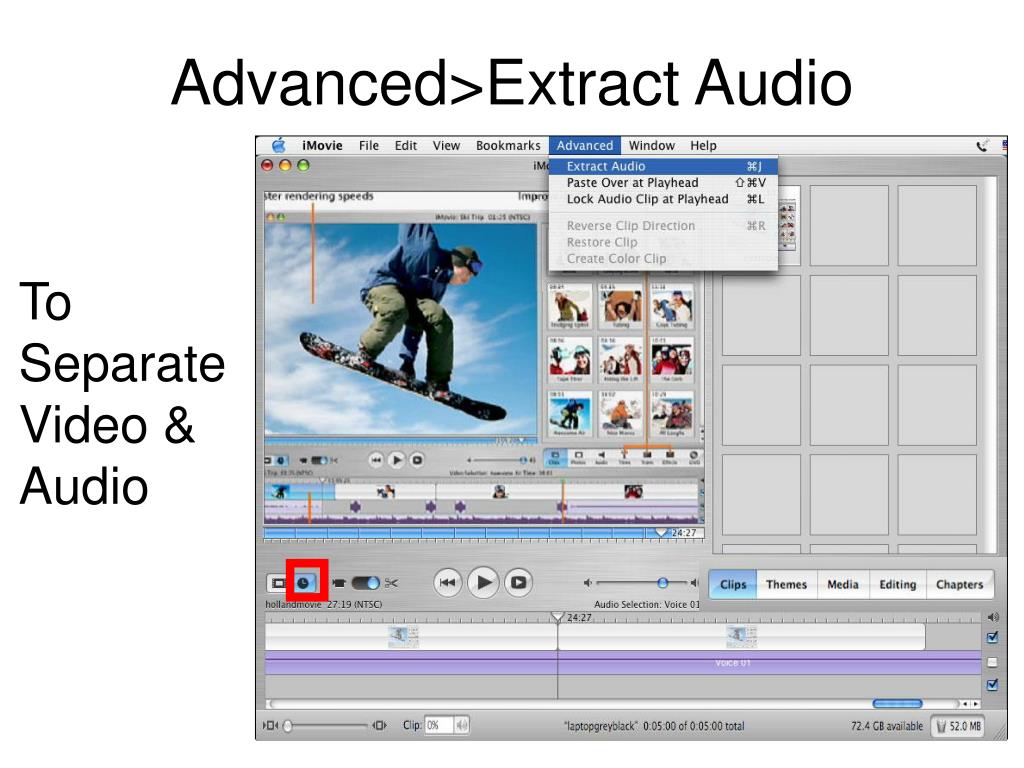Open the Help menu
The image size is (1024, 768).
703,146
